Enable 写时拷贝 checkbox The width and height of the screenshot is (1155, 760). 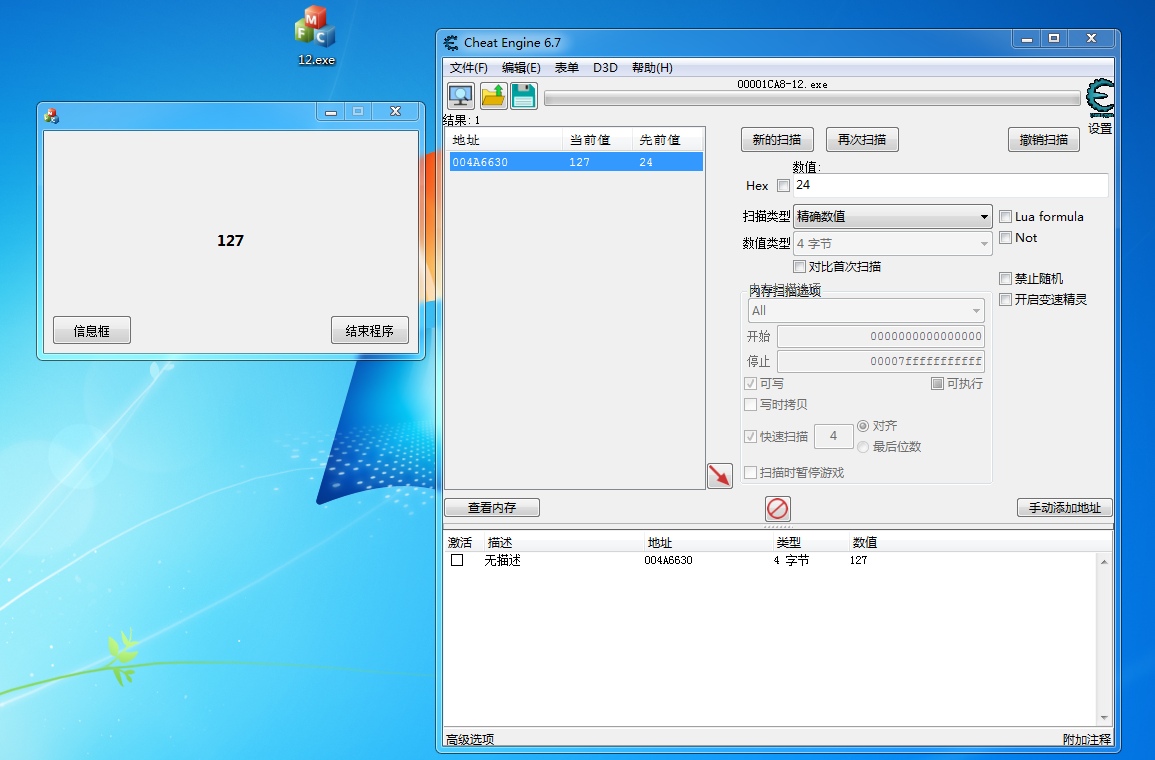pos(751,404)
